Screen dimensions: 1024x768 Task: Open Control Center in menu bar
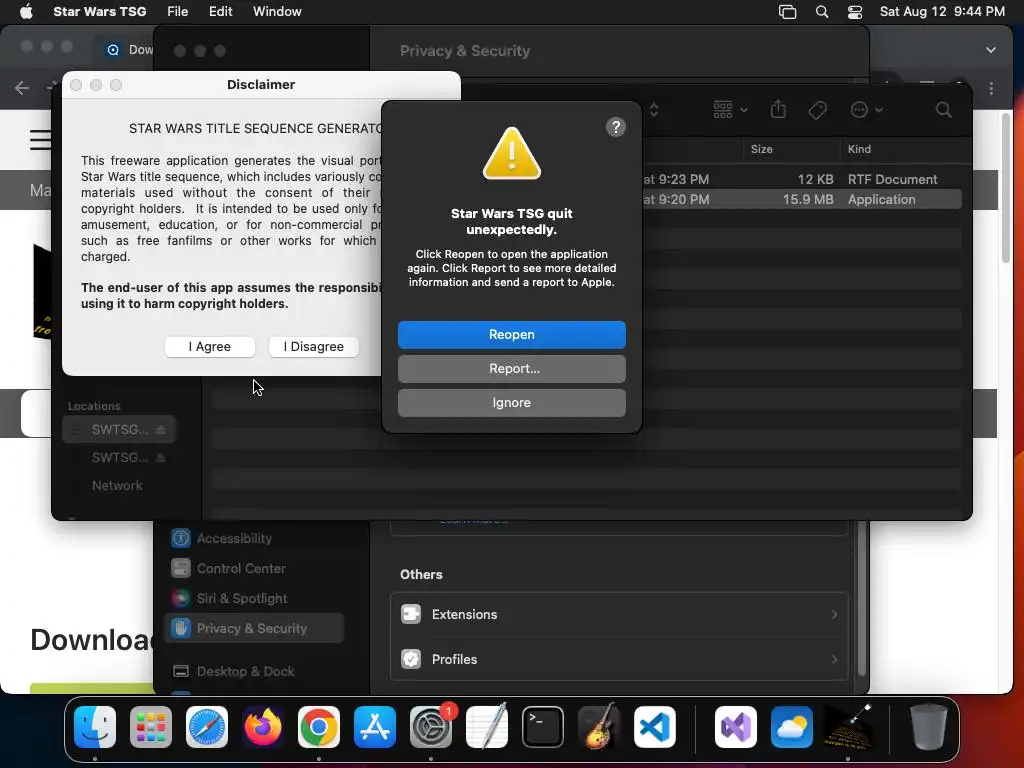854,12
